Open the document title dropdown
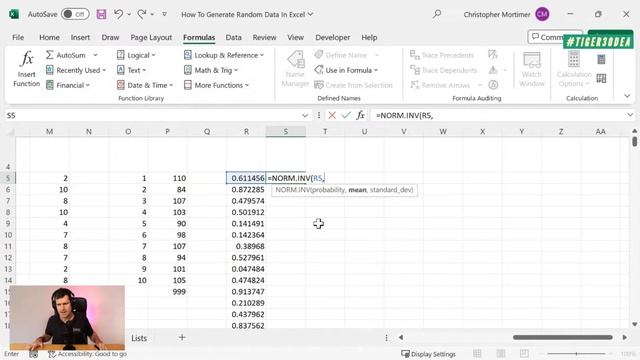Screen dimensions: 640x360 coord(311,14)
